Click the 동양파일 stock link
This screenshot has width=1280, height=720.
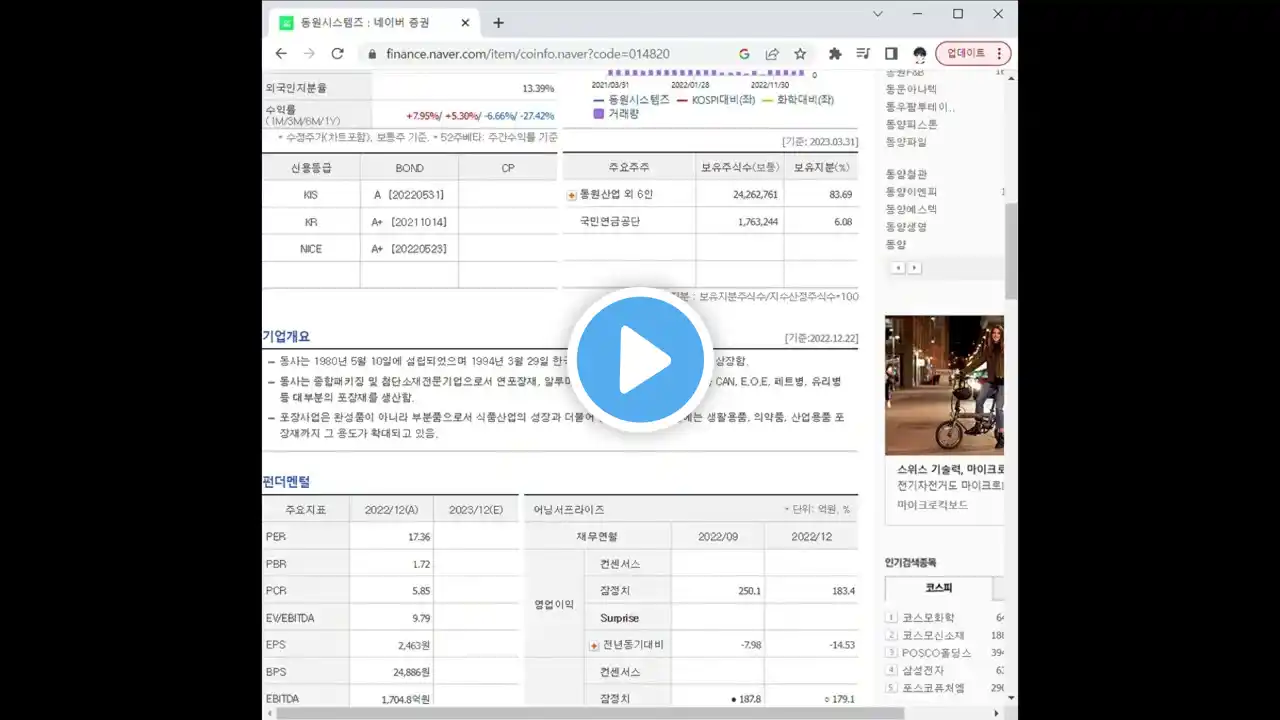[x=905, y=142]
